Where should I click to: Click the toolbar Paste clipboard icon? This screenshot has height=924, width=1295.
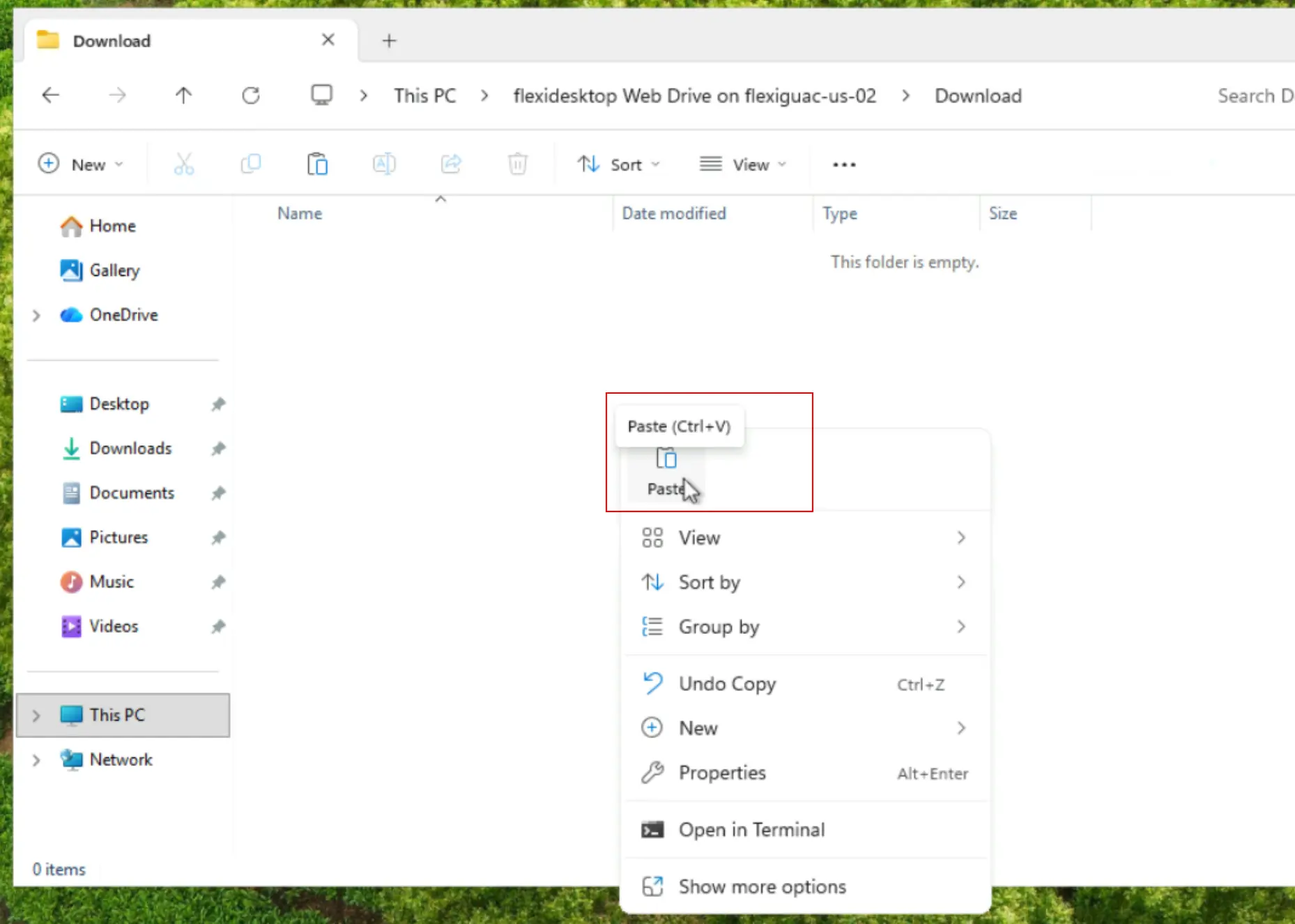318,164
